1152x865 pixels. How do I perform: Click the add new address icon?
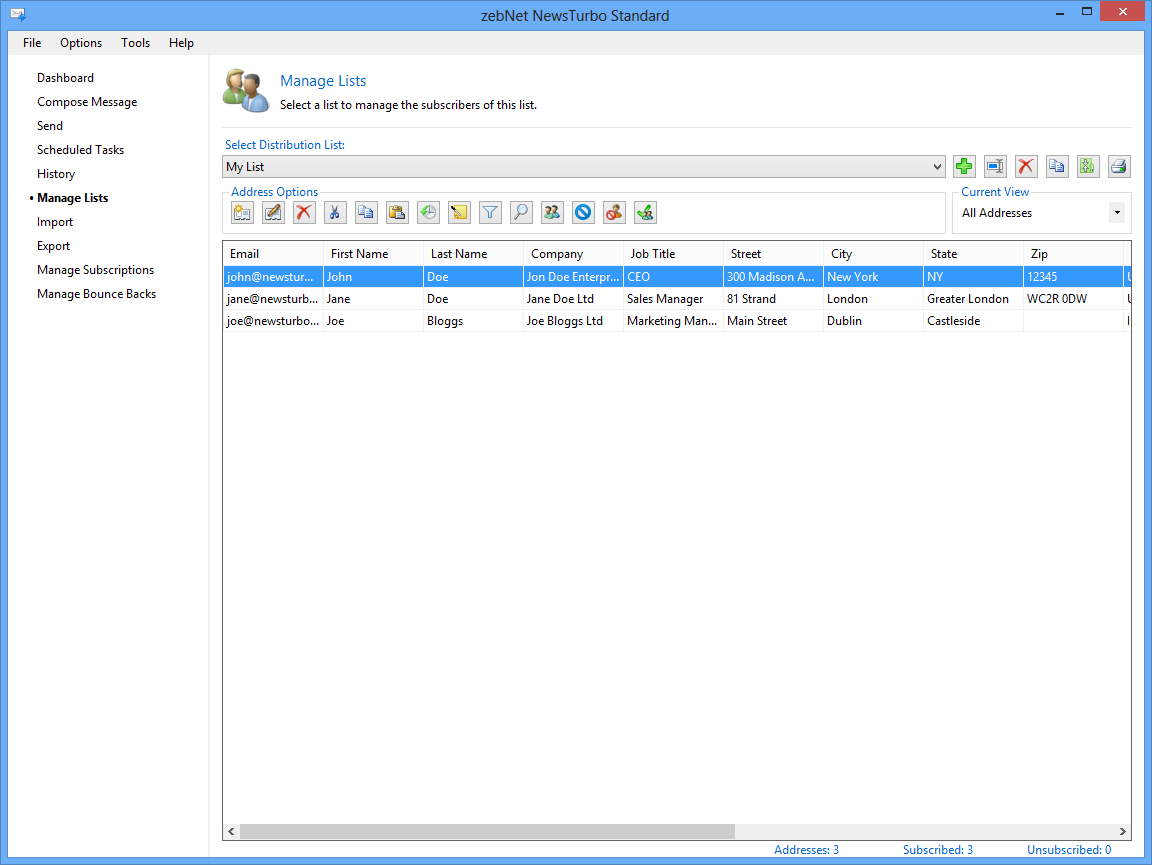(242, 212)
